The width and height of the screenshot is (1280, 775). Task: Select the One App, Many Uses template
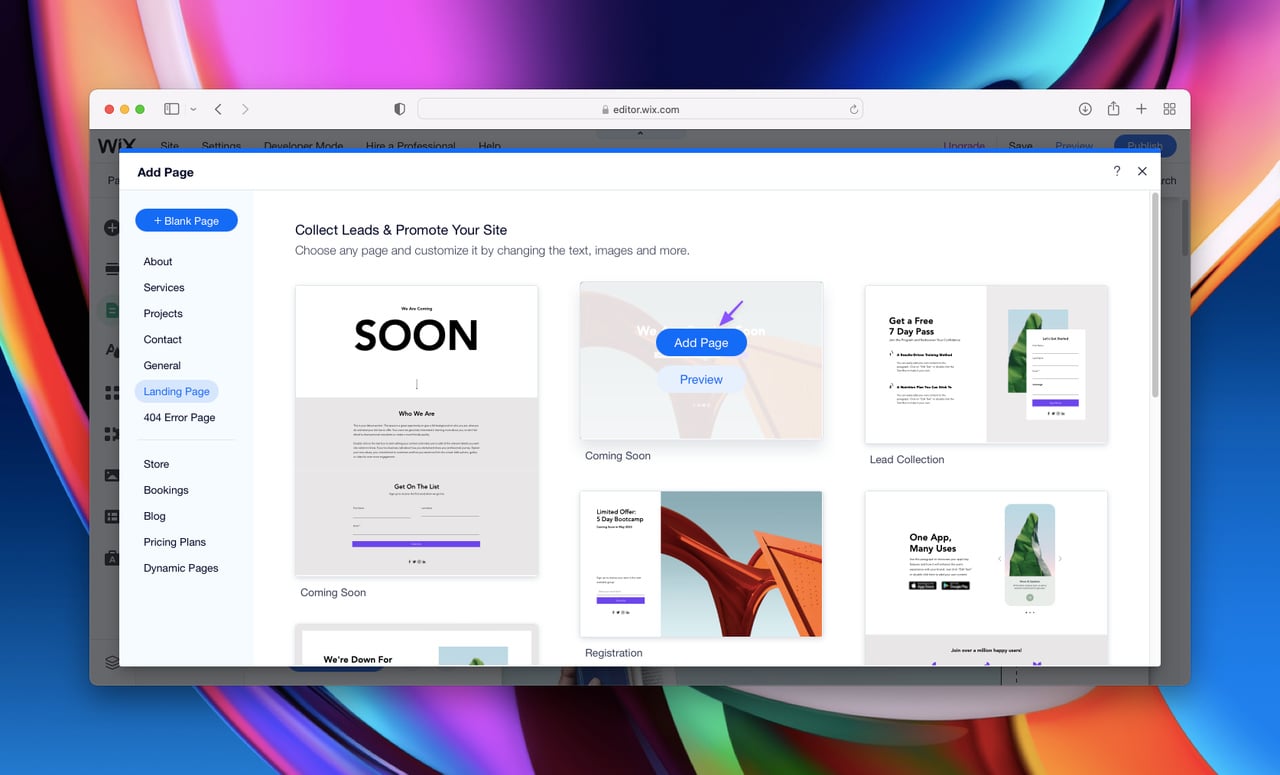point(986,578)
